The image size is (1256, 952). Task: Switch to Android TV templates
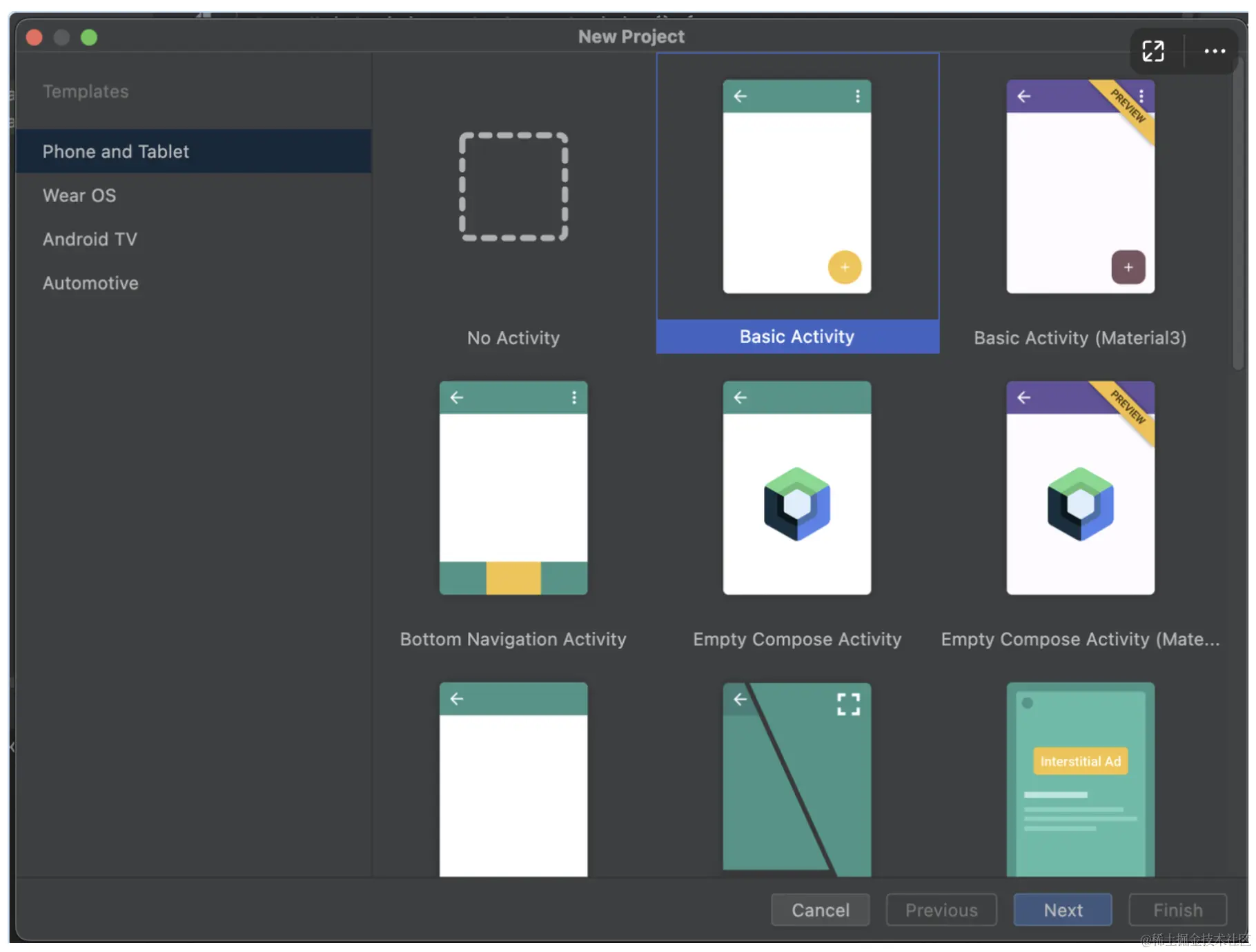pos(193,239)
